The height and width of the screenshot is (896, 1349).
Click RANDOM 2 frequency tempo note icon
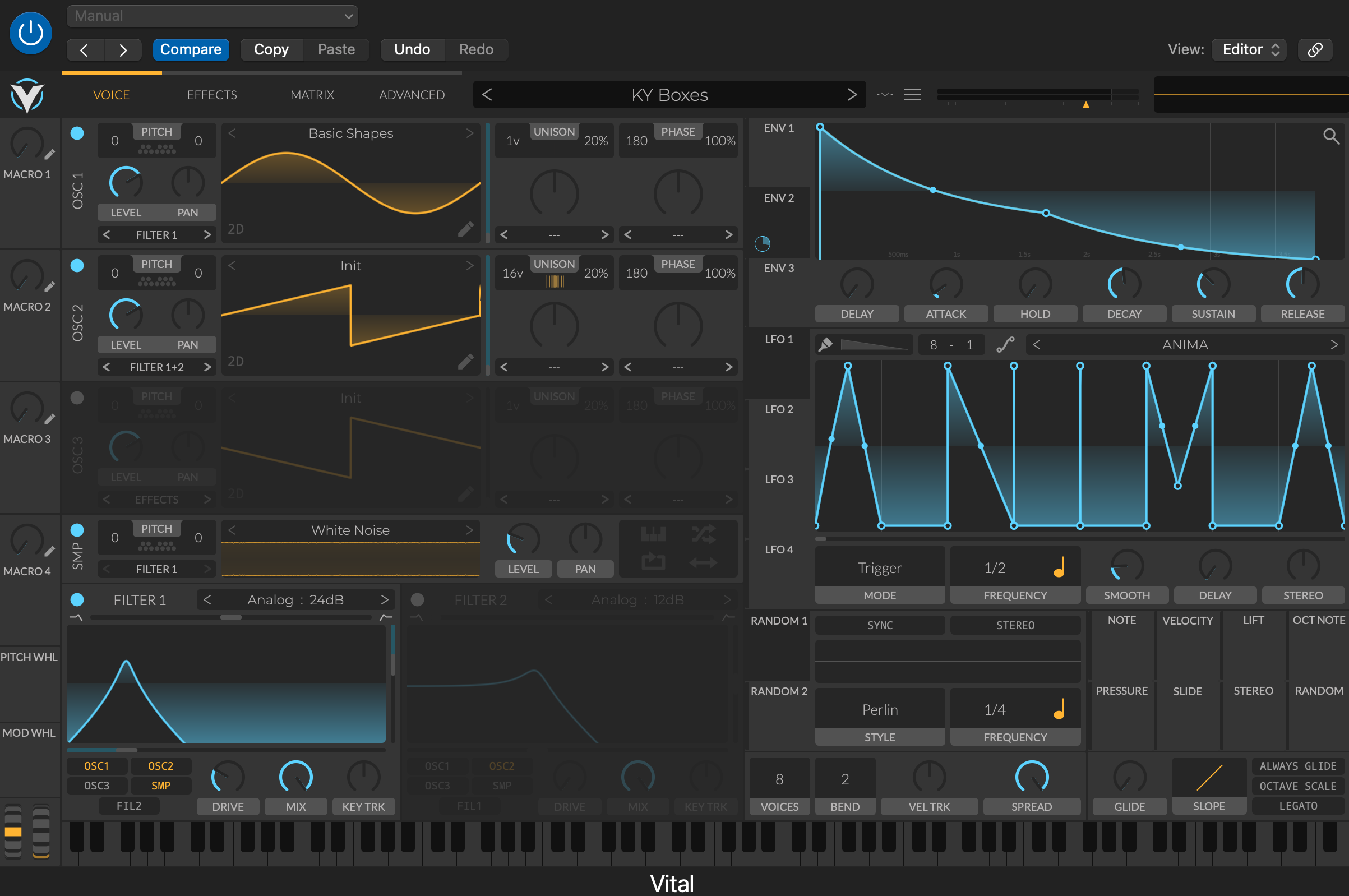click(x=1059, y=709)
